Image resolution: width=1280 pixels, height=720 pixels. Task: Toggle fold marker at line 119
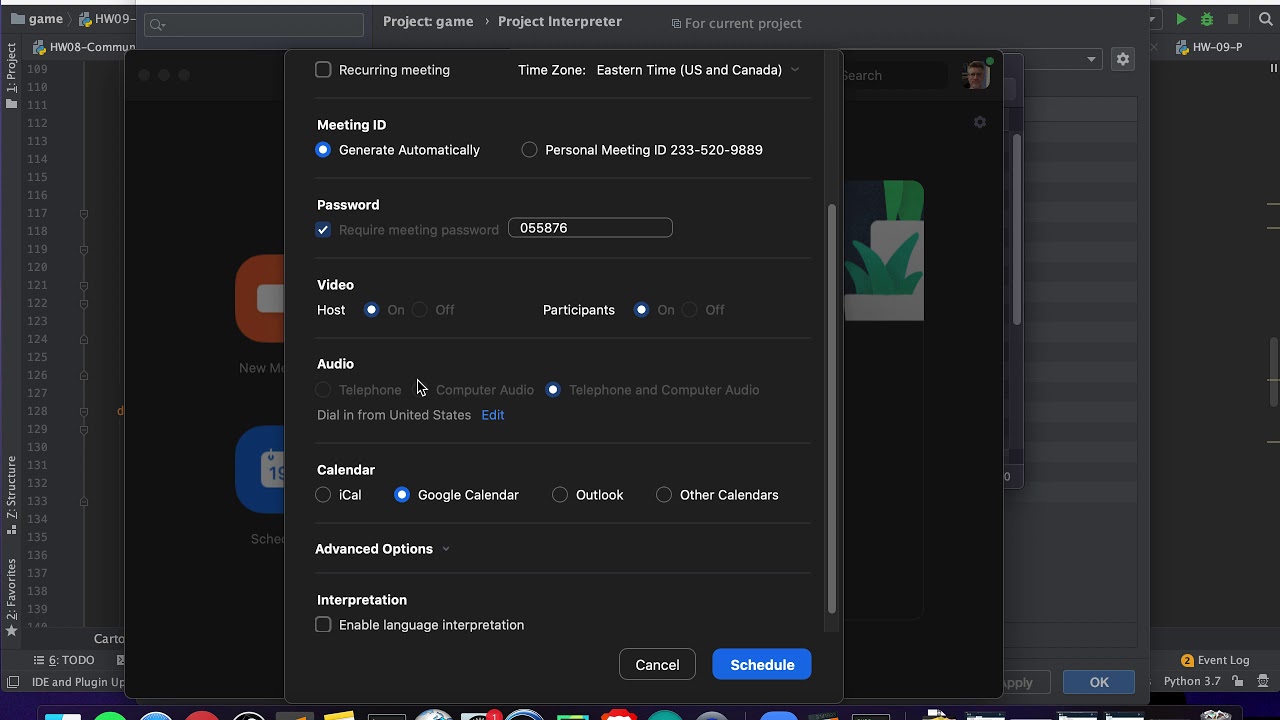(84, 249)
